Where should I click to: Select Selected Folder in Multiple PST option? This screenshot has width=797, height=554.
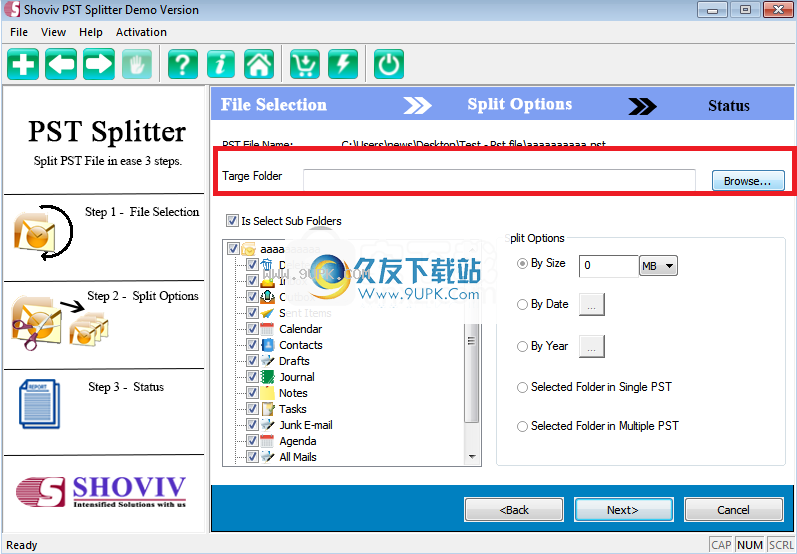522,426
